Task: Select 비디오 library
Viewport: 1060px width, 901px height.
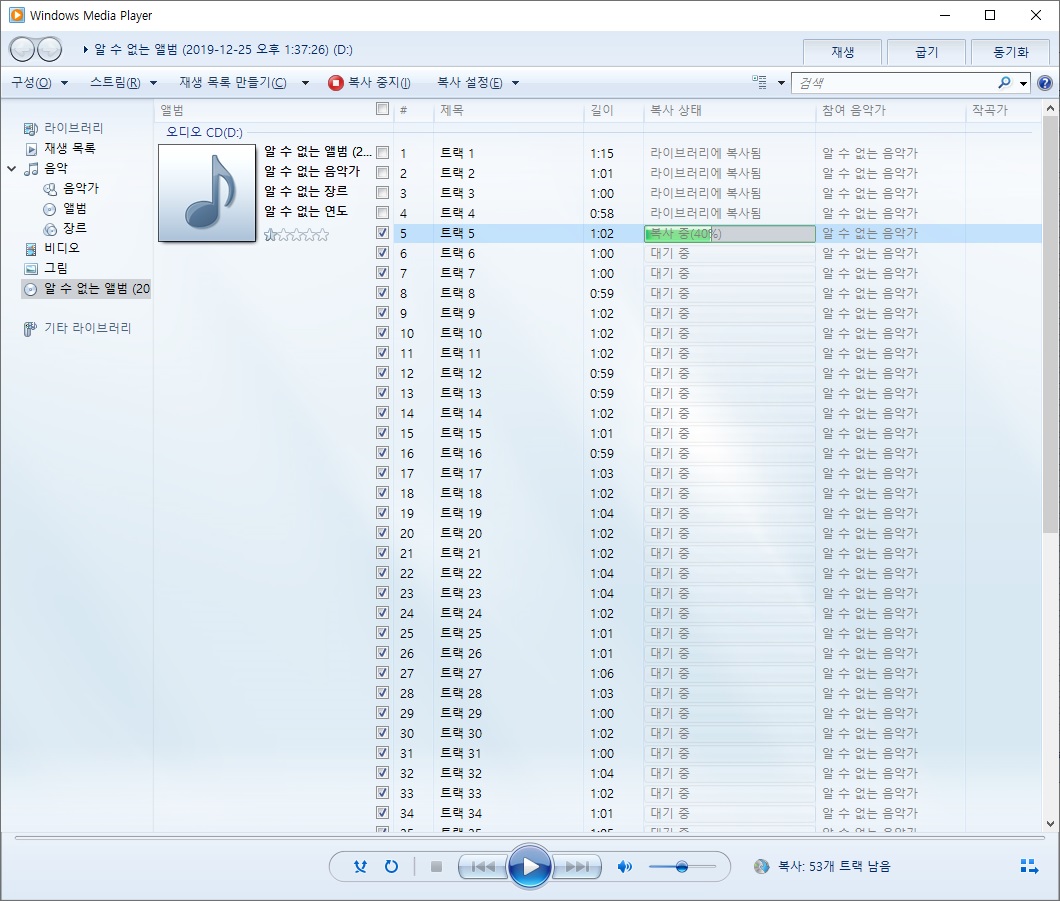Action: click(62, 248)
